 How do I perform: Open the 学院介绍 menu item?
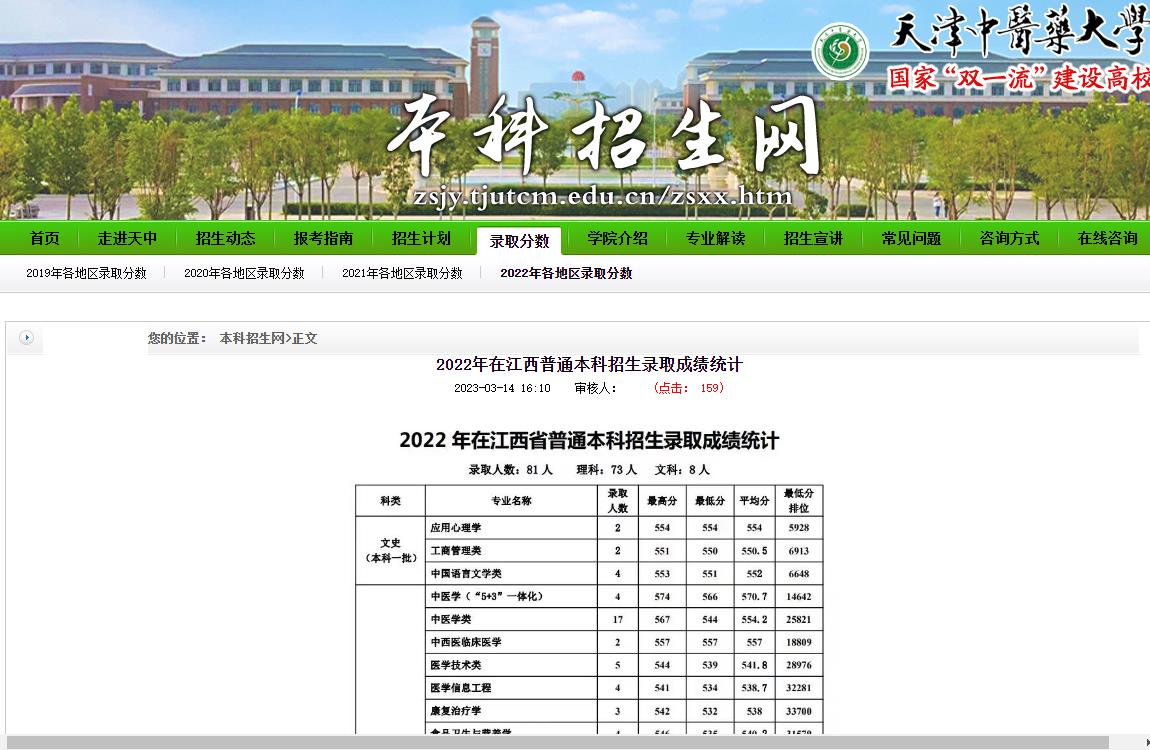point(618,238)
